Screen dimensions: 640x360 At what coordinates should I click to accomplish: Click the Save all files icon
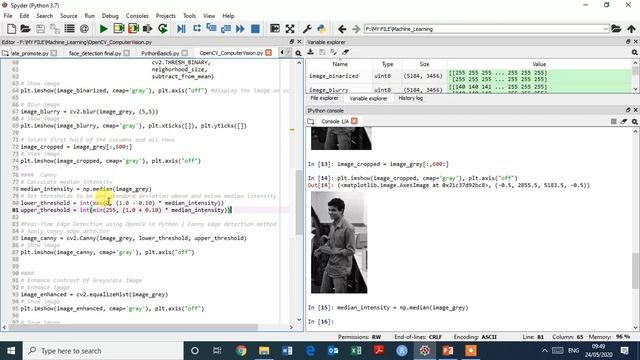click(55, 29)
